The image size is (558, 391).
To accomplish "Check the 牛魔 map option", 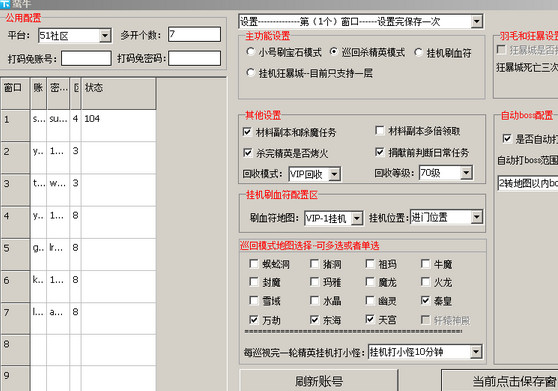I will click(x=425, y=264).
